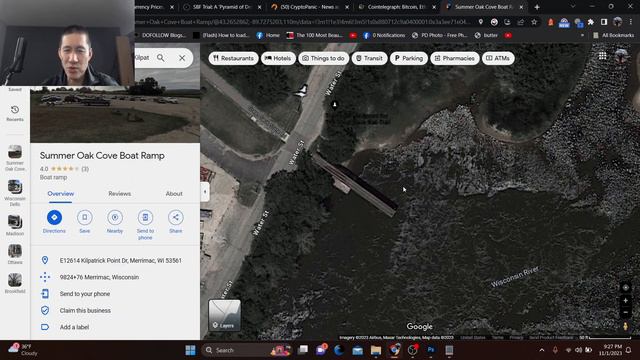Click the Street View pegman icon

coord(625,326)
